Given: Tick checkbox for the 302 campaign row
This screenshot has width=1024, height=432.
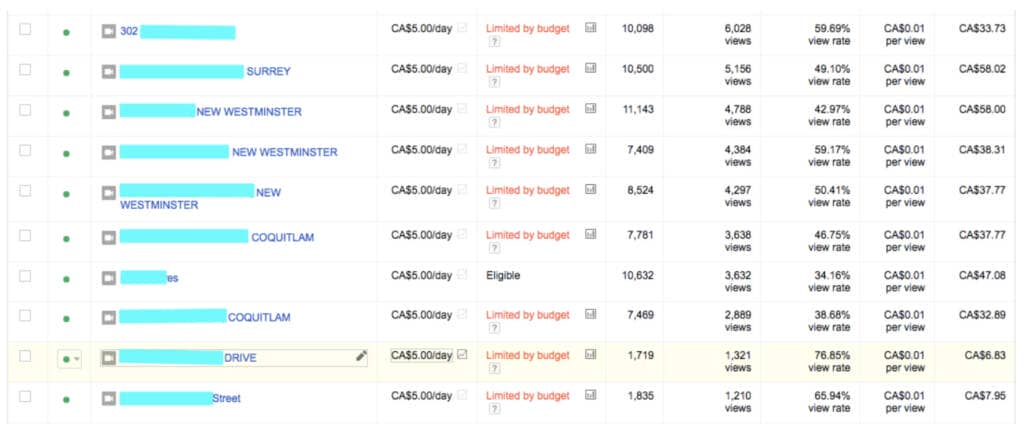Looking at the screenshot, I should tap(25, 29).
